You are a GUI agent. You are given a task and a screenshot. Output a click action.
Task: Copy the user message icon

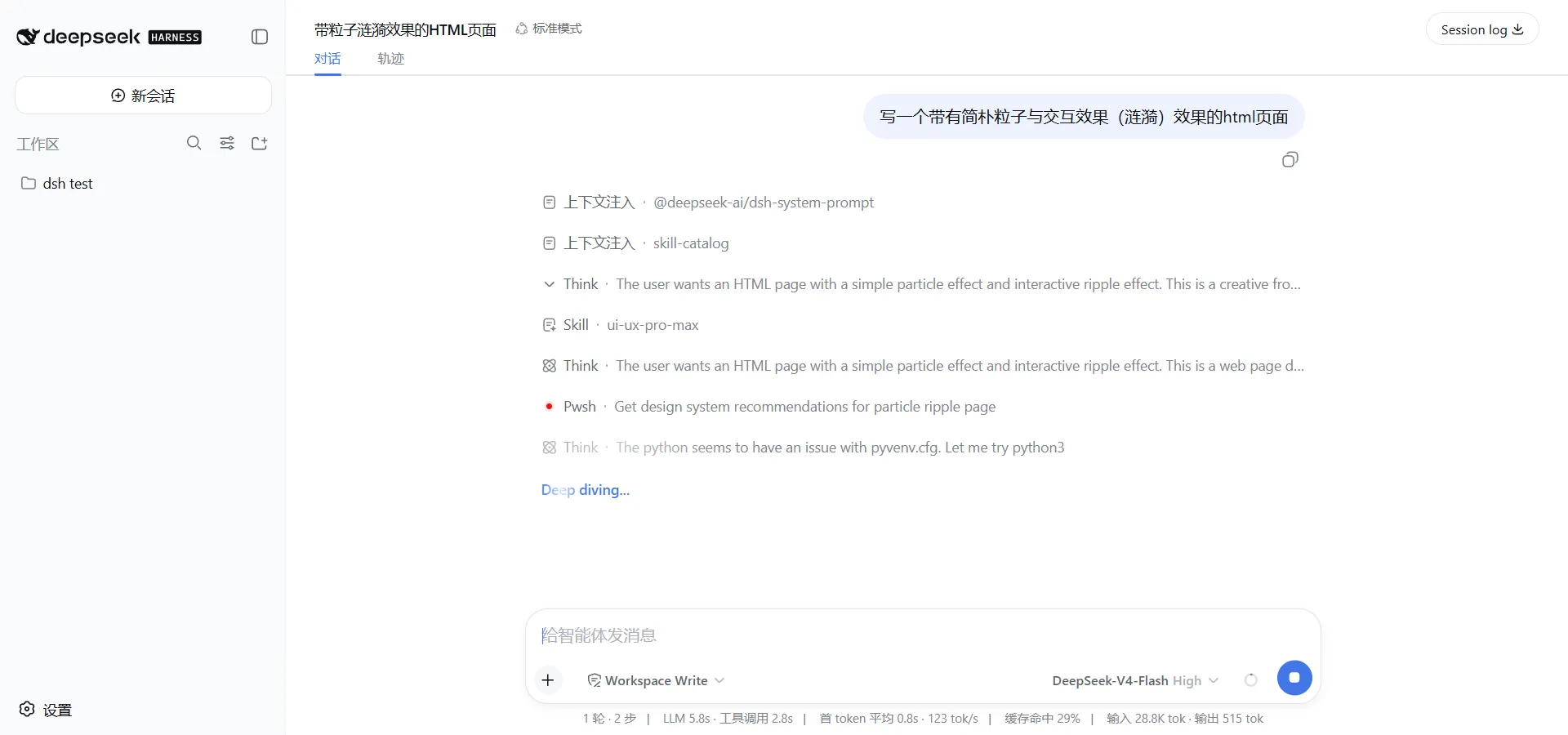(1290, 159)
